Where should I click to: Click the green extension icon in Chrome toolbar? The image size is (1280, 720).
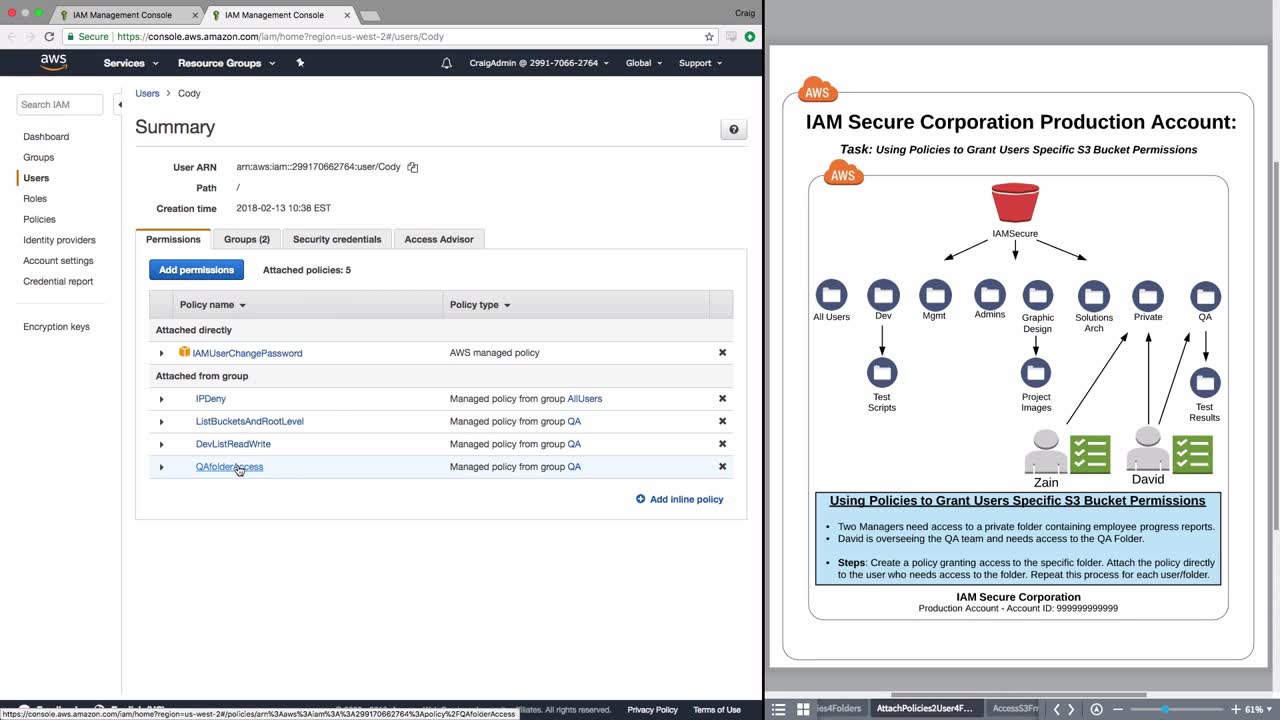(750, 37)
